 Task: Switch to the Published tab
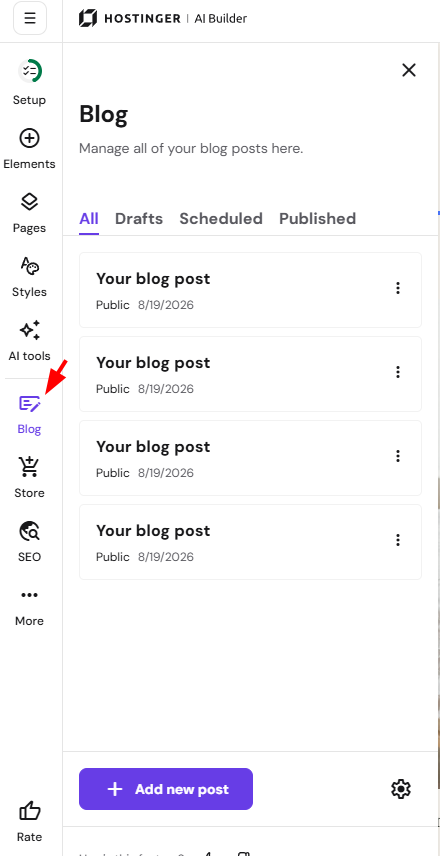click(318, 219)
